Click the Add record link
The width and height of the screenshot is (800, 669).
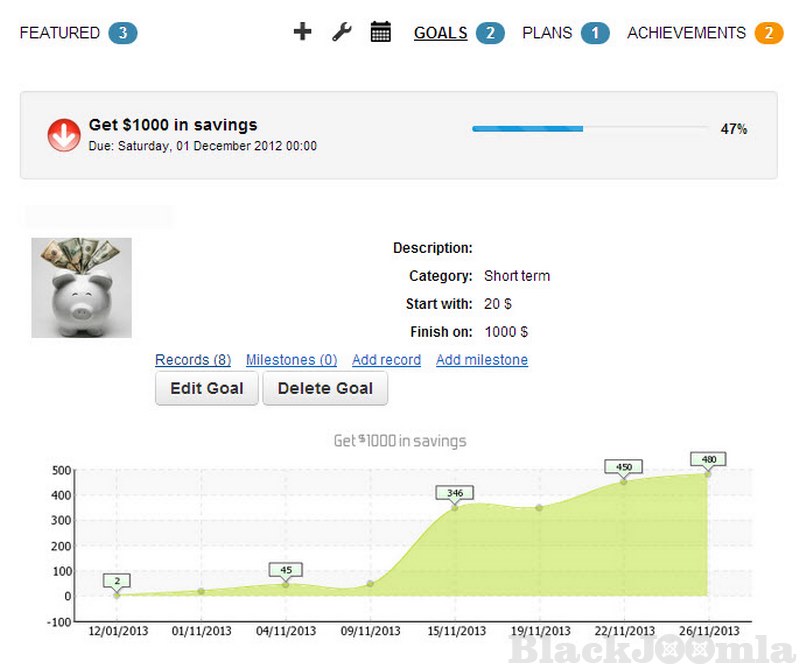(386, 360)
